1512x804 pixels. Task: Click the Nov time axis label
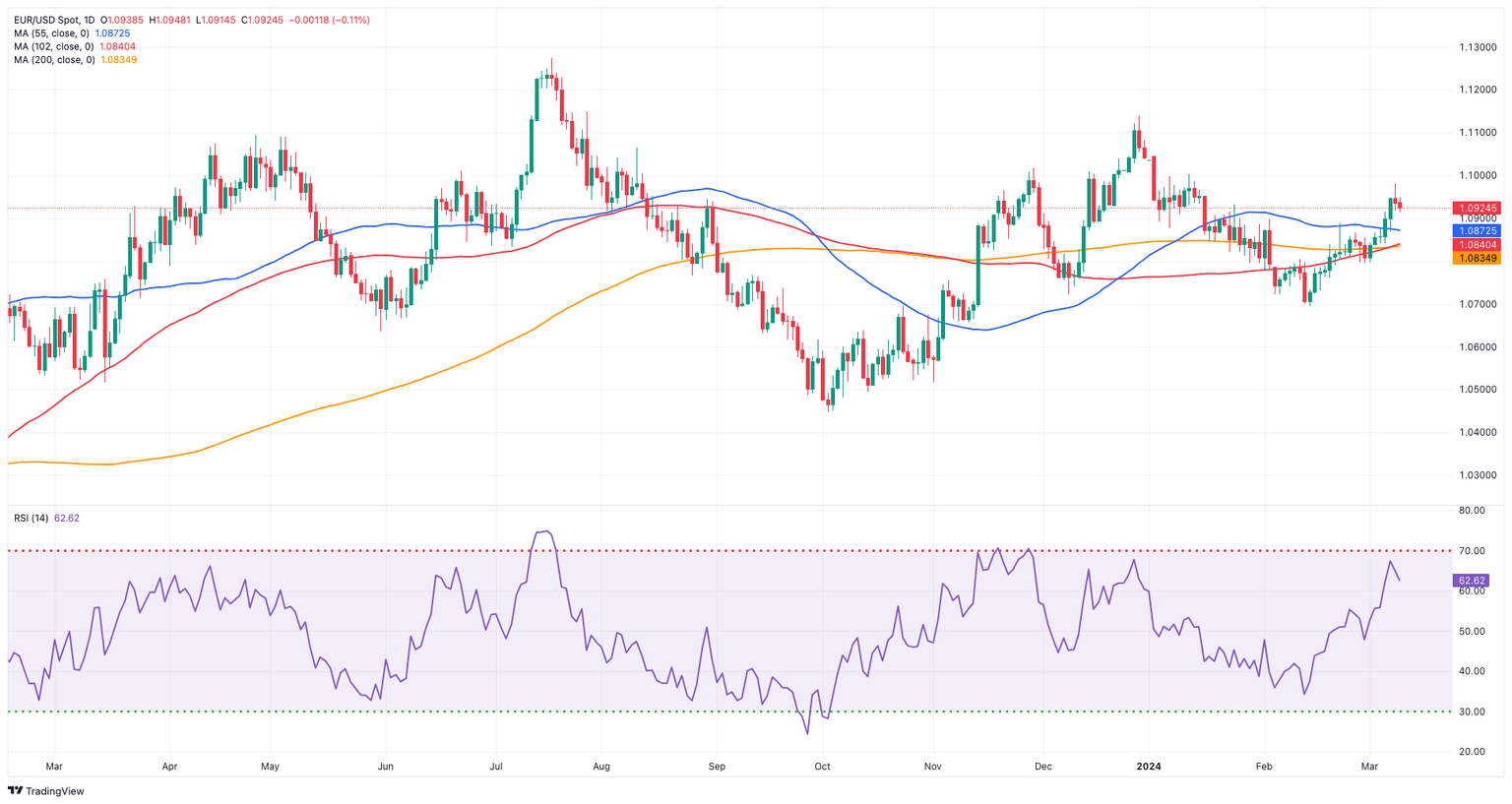click(x=933, y=766)
